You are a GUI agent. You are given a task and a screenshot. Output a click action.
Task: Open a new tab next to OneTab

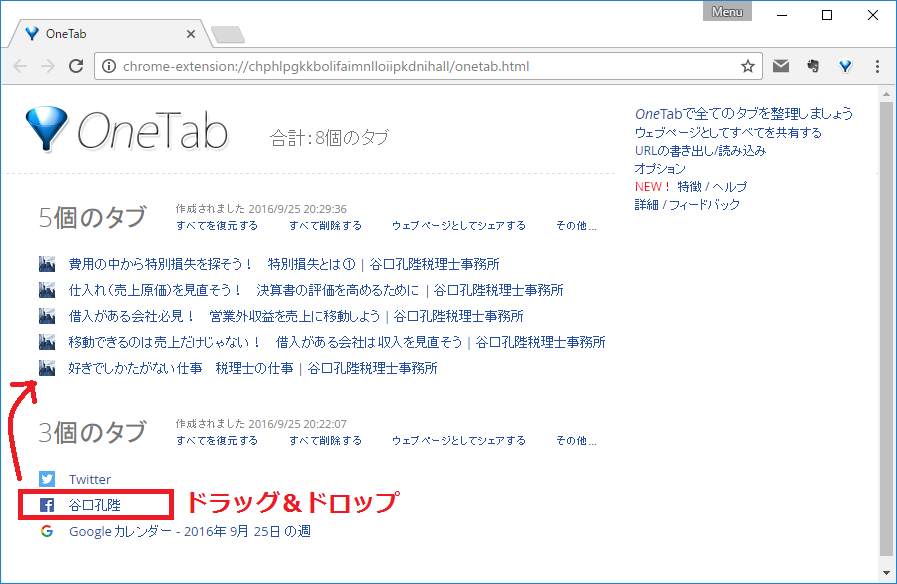(x=228, y=35)
